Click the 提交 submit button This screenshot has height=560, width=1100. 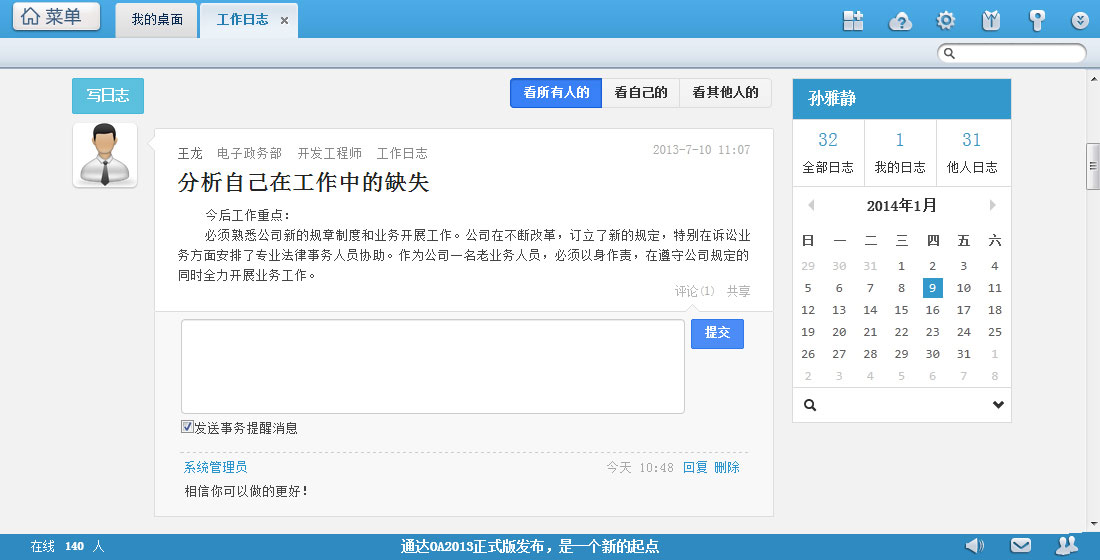(717, 333)
